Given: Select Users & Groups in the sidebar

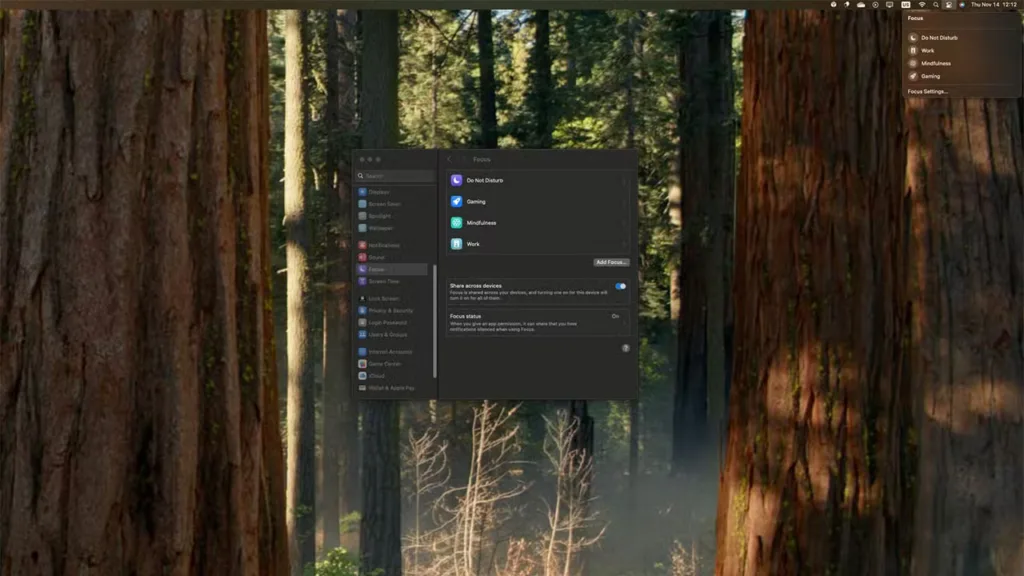Looking at the screenshot, I should (x=392, y=334).
